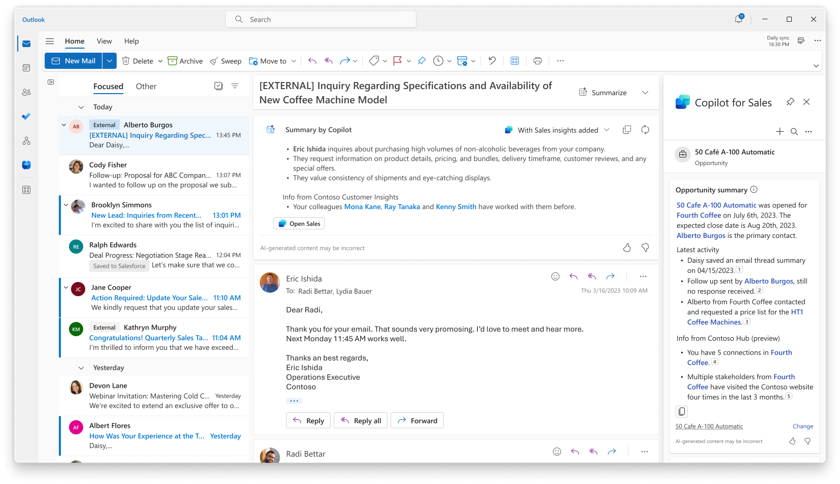Image resolution: width=840 pixels, height=484 pixels.
Task: Click the Reply all button below email
Action: click(x=361, y=421)
